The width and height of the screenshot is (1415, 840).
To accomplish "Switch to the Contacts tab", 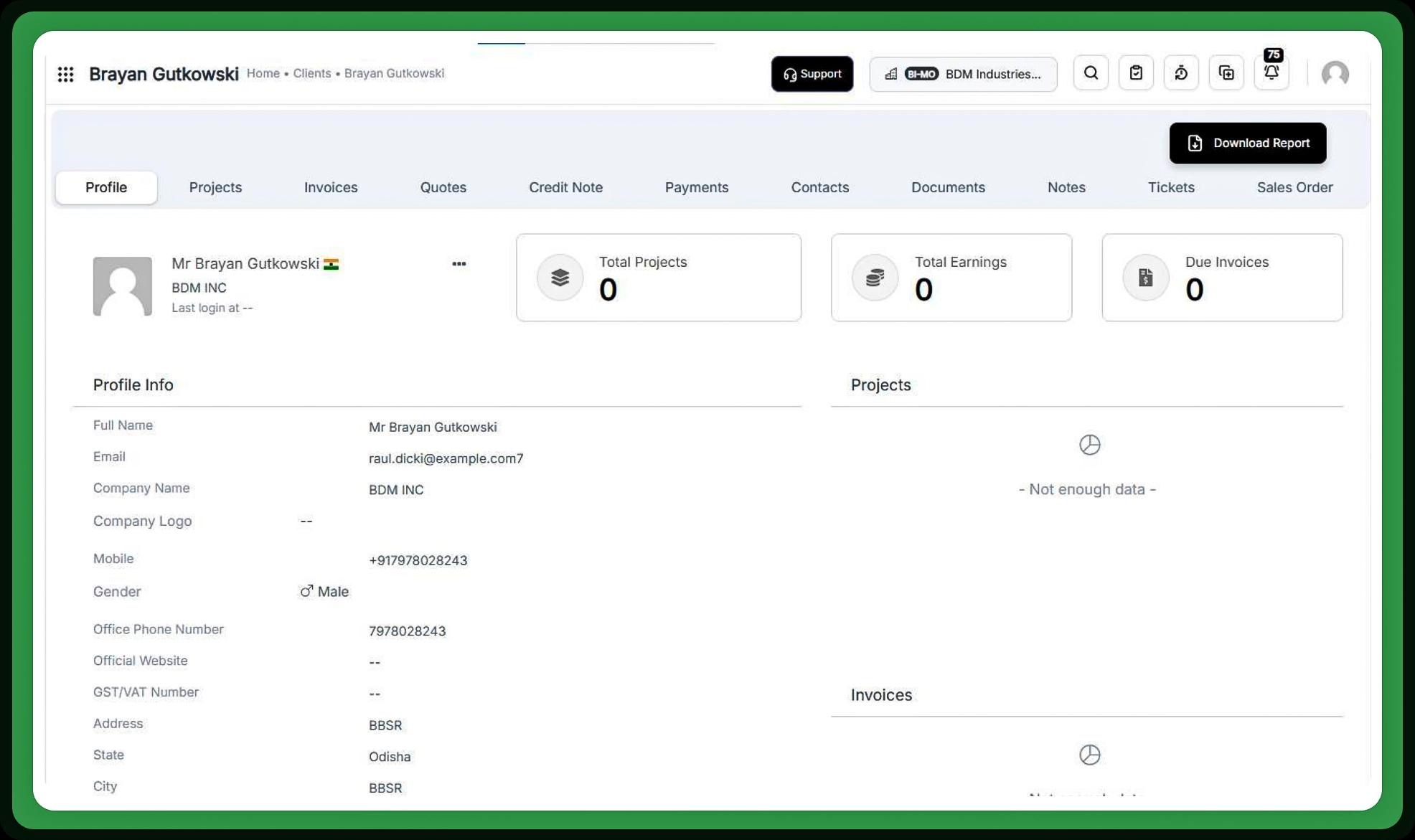I will tap(820, 187).
